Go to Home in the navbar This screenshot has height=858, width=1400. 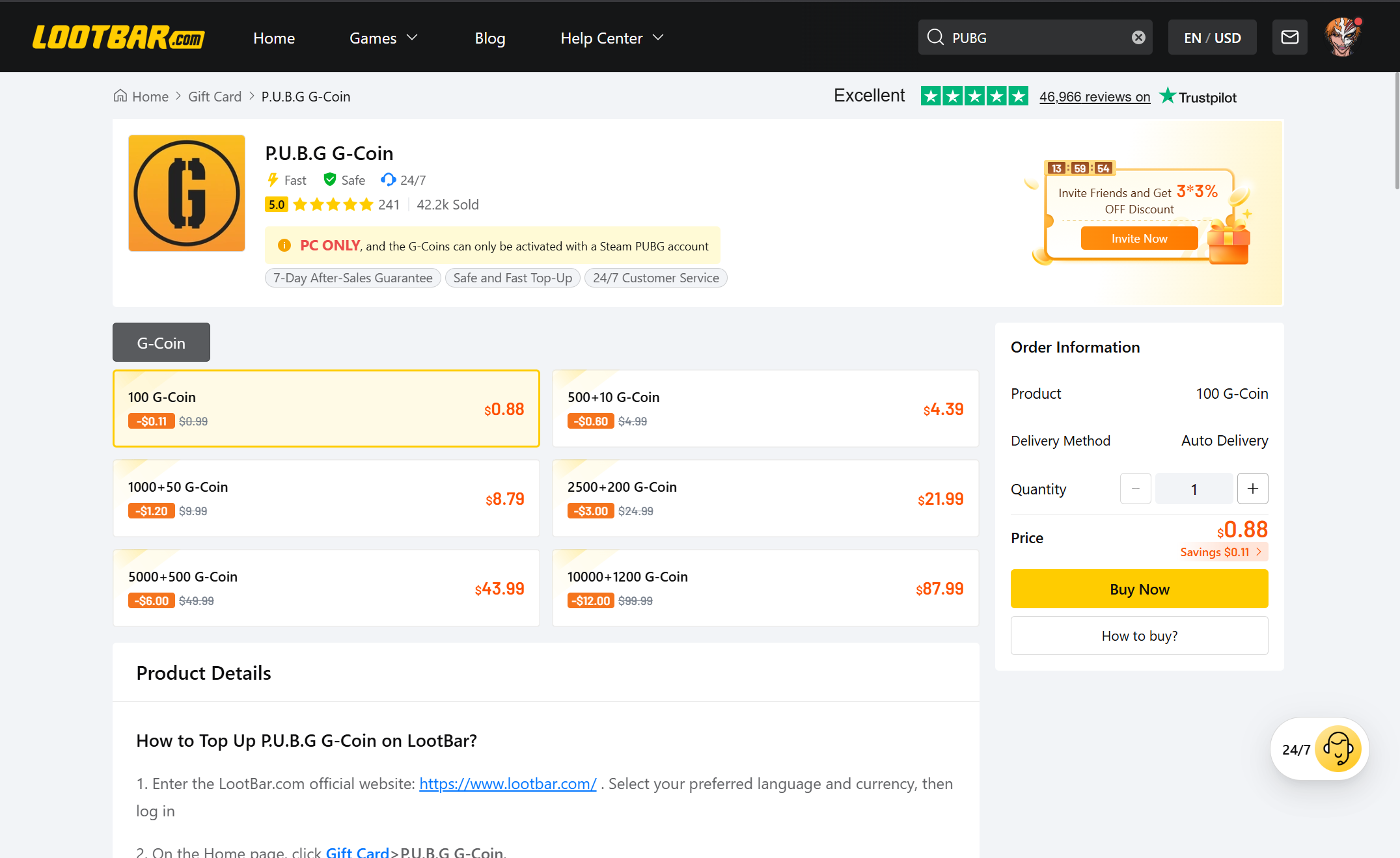274,38
